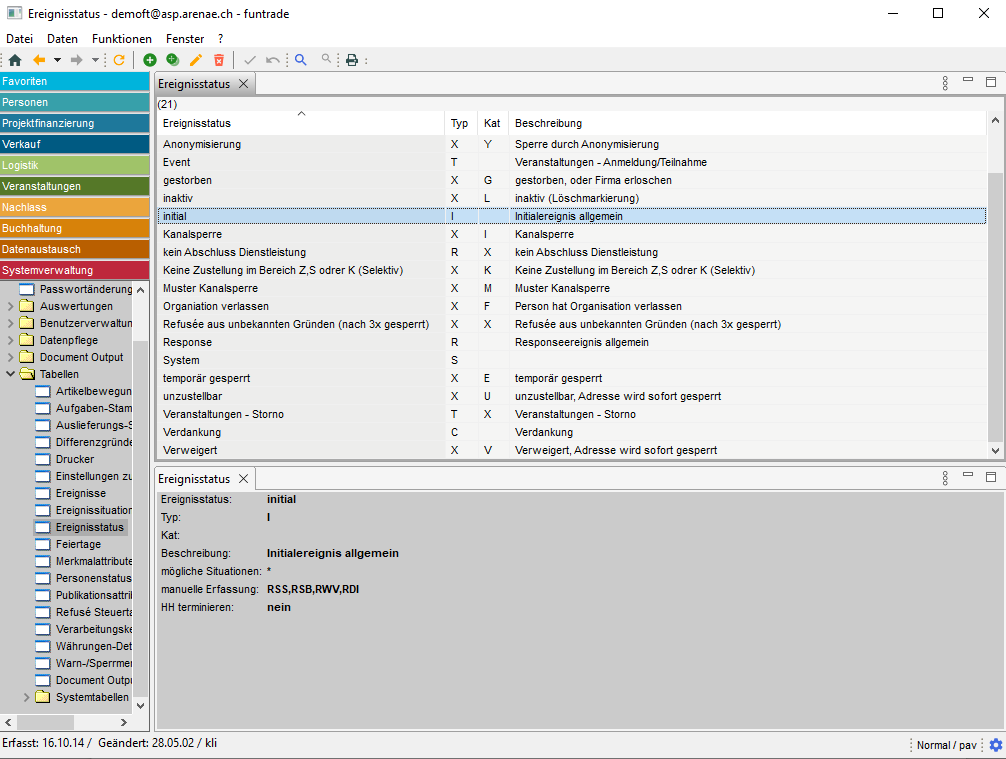1006x759 pixels.
Task: Collapse the Tabellen folder
Action: pos(10,374)
